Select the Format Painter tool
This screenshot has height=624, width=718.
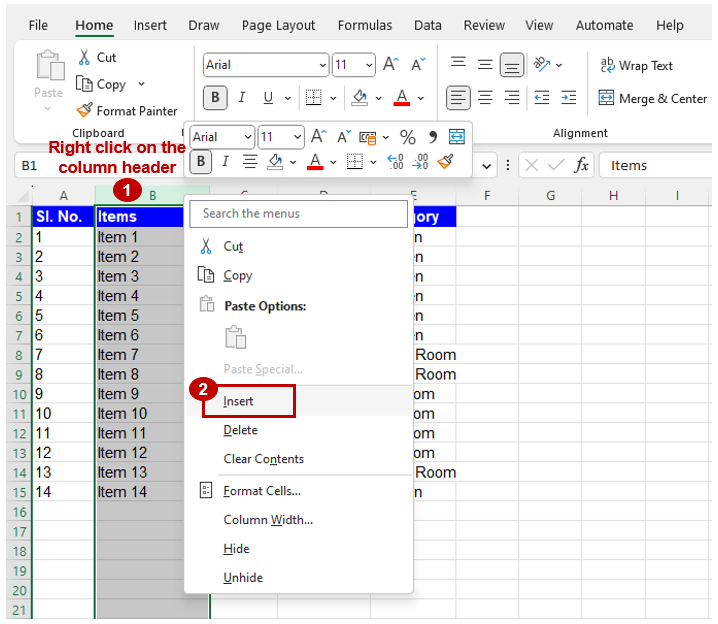[127, 111]
